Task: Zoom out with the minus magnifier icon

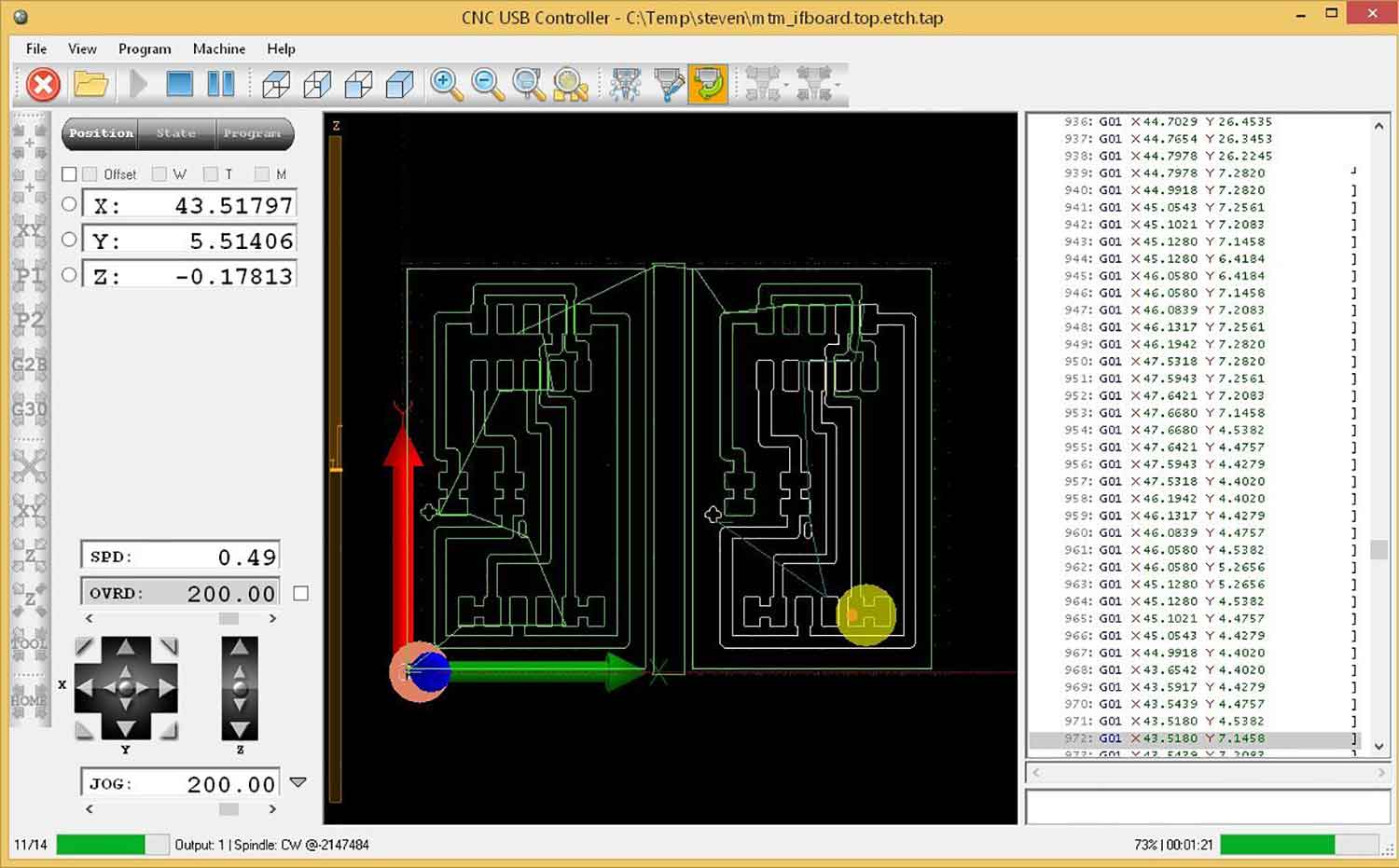Action: coord(487,85)
